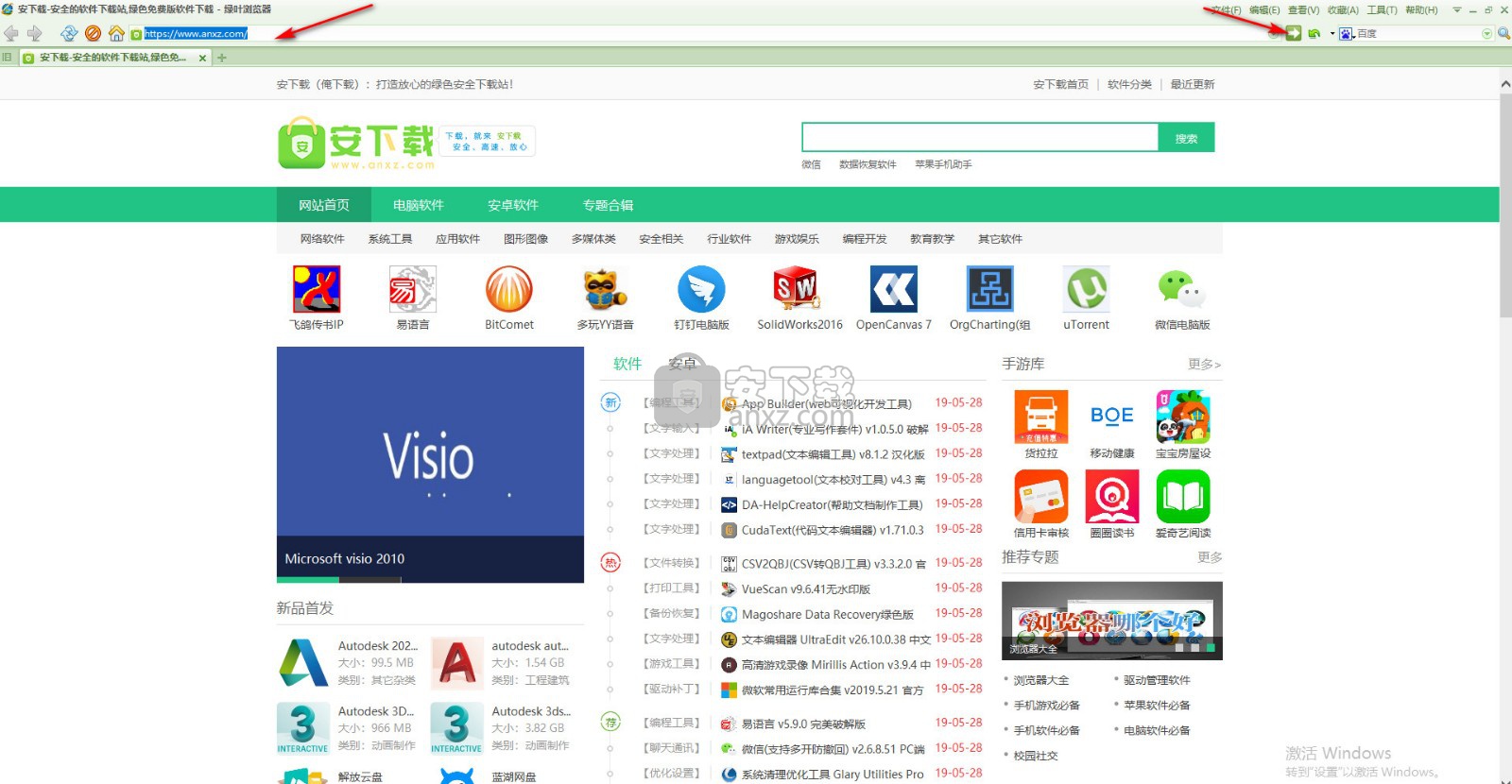This screenshot has height=784, width=1512.
Task: Click the address bar URL field
Action: pyautogui.click(x=704, y=34)
